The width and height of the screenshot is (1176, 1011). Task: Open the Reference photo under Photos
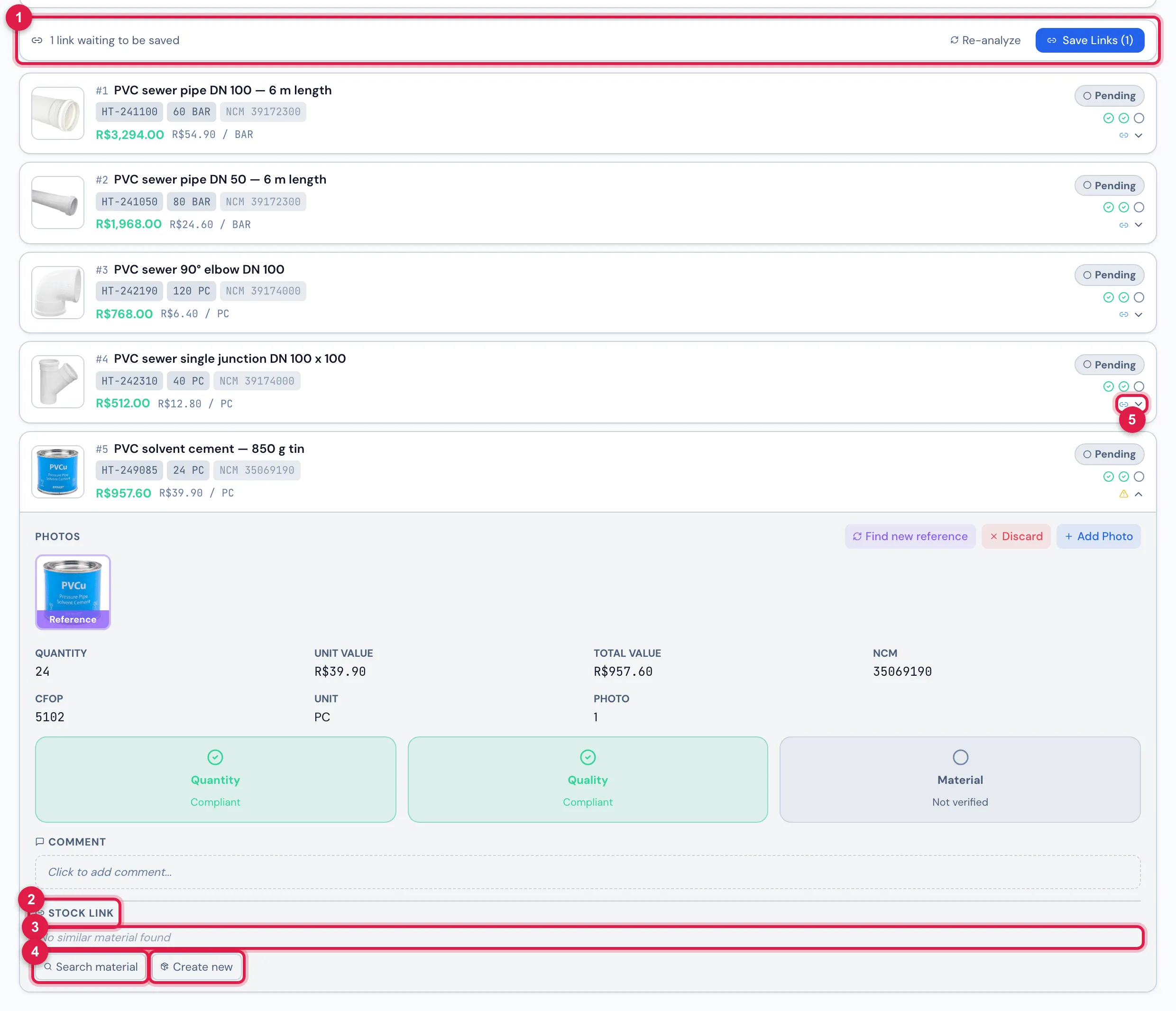click(73, 592)
